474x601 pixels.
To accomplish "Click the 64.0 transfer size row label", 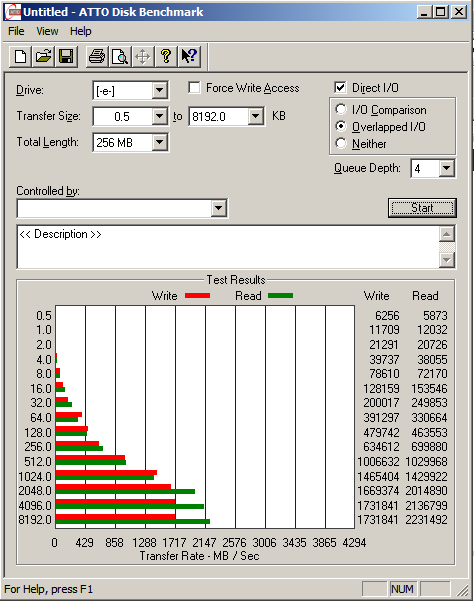I will point(41,417).
